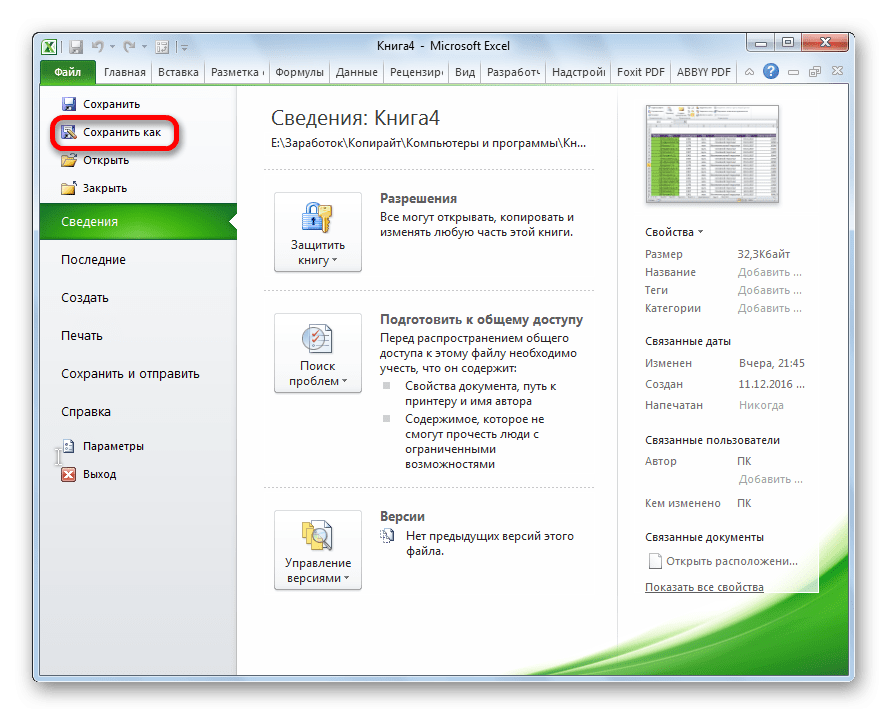888x715 pixels.
Task: Select the Сведения section
Action: click(138, 221)
